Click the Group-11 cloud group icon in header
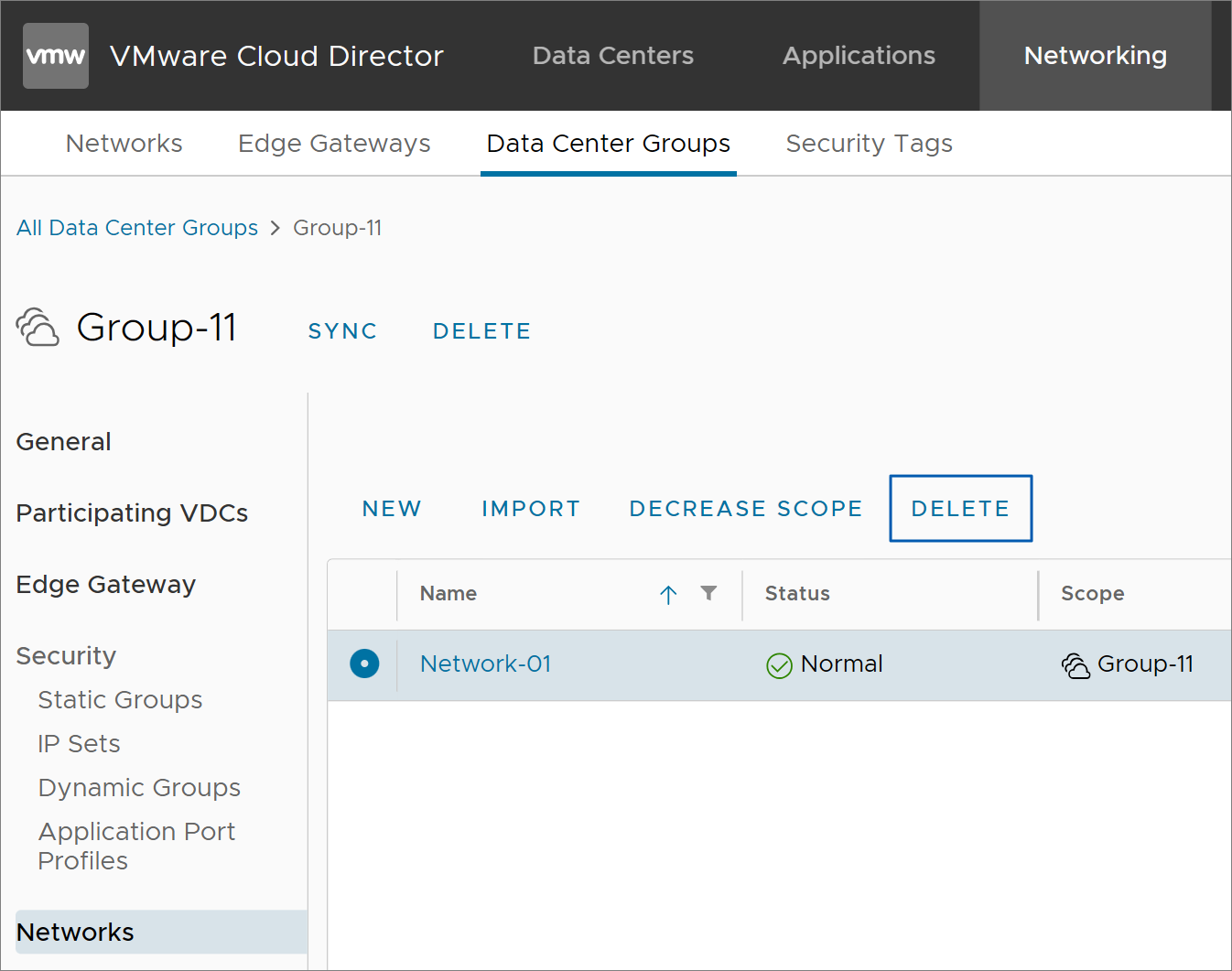Viewport: 1232px width, 971px height. (38, 328)
